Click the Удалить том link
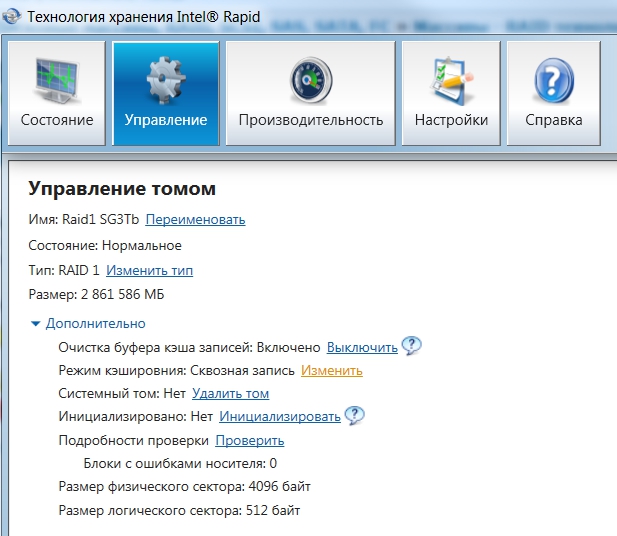This screenshot has width=617, height=536. click(x=230, y=394)
